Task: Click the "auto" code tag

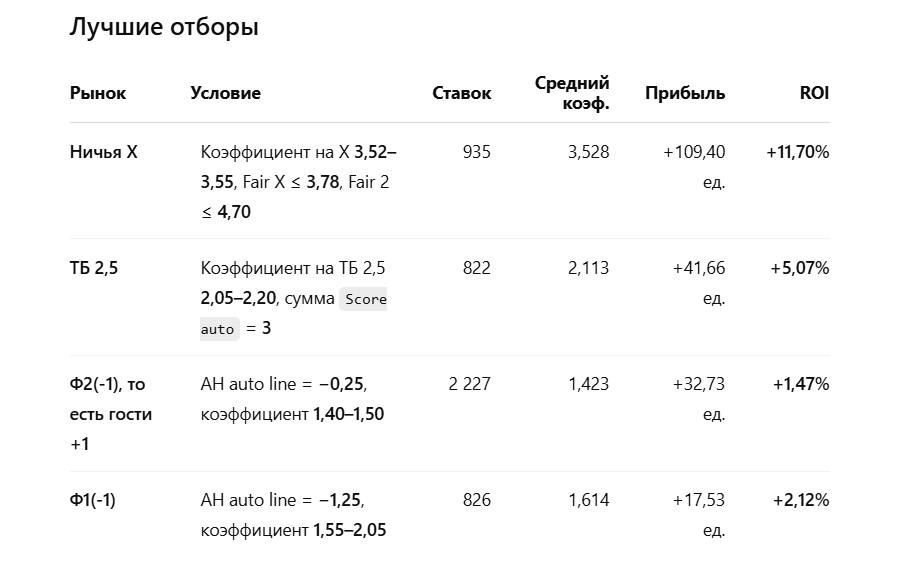Action: coord(219,329)
